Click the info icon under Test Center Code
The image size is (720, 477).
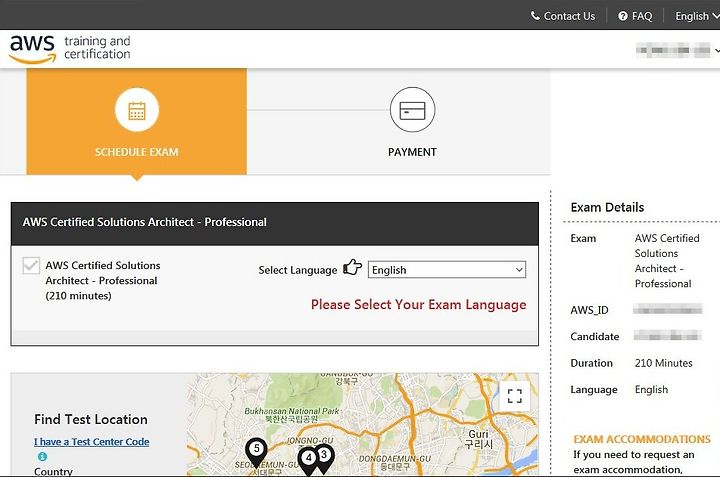click(x=42, y=456)
